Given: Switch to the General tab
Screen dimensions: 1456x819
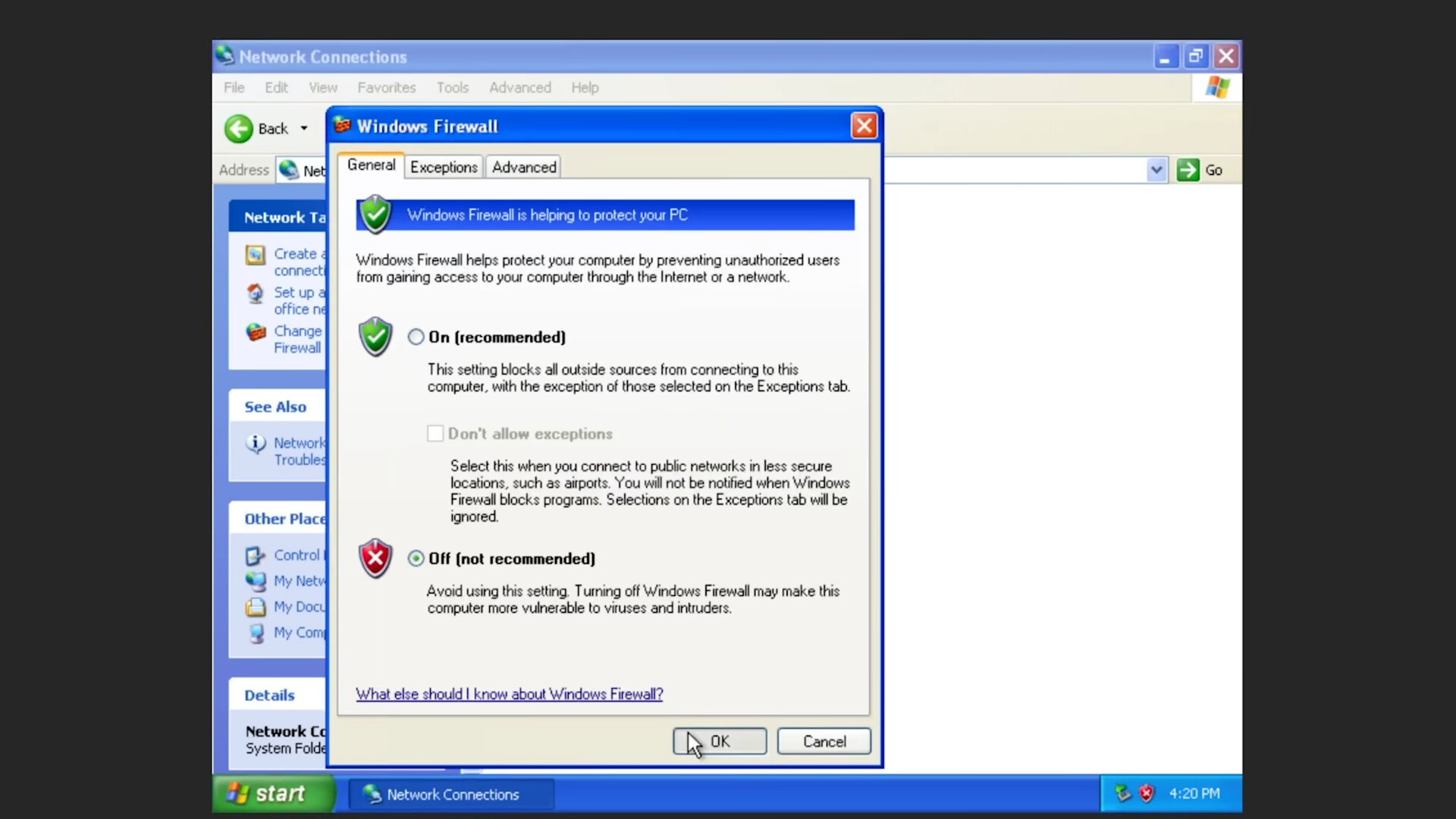Looking at the screenshot, I should [x=371, y=165].
